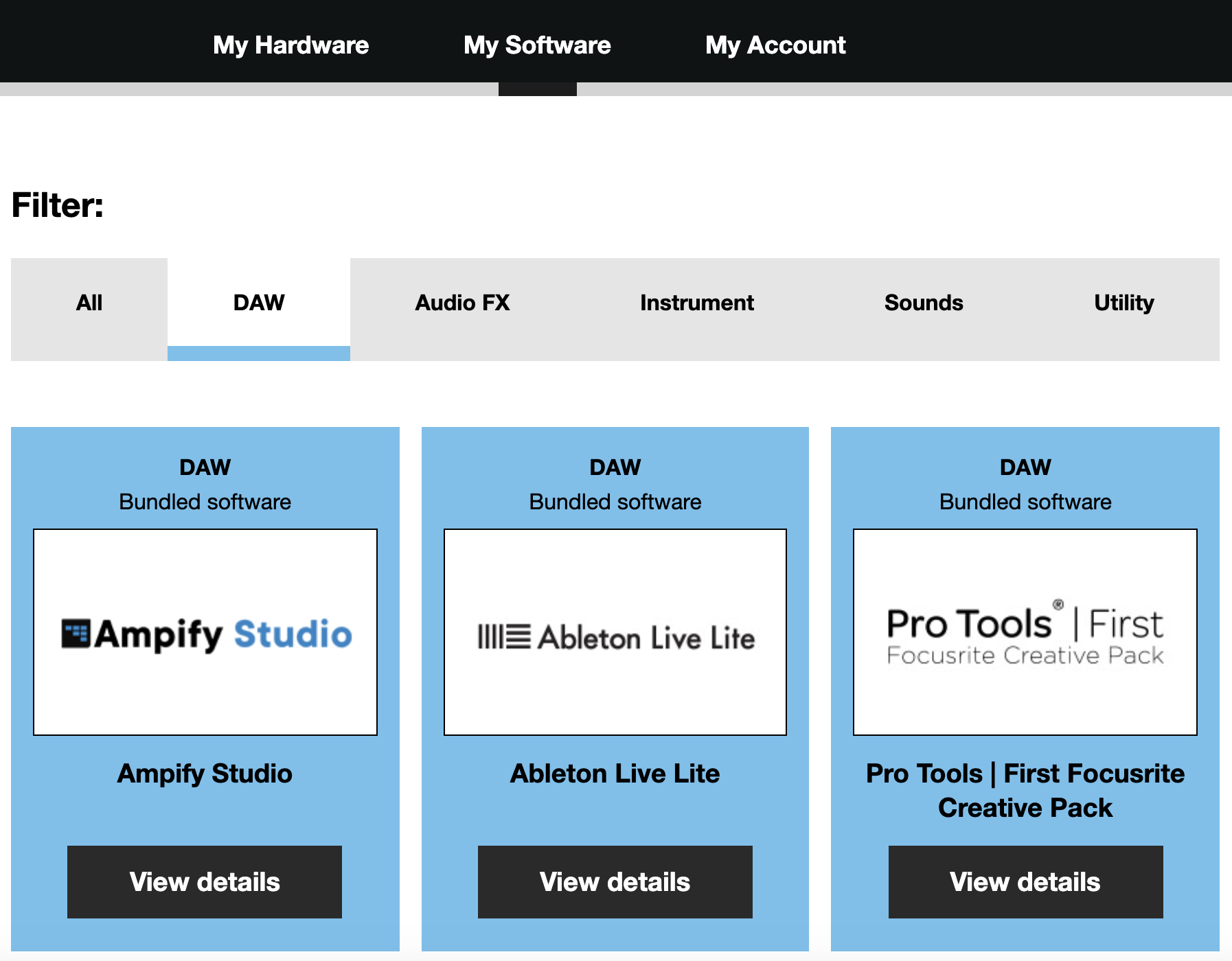1232x961 pixels.
Task: Click the Ableton Live Lite logo
Action: pos(615,632)
